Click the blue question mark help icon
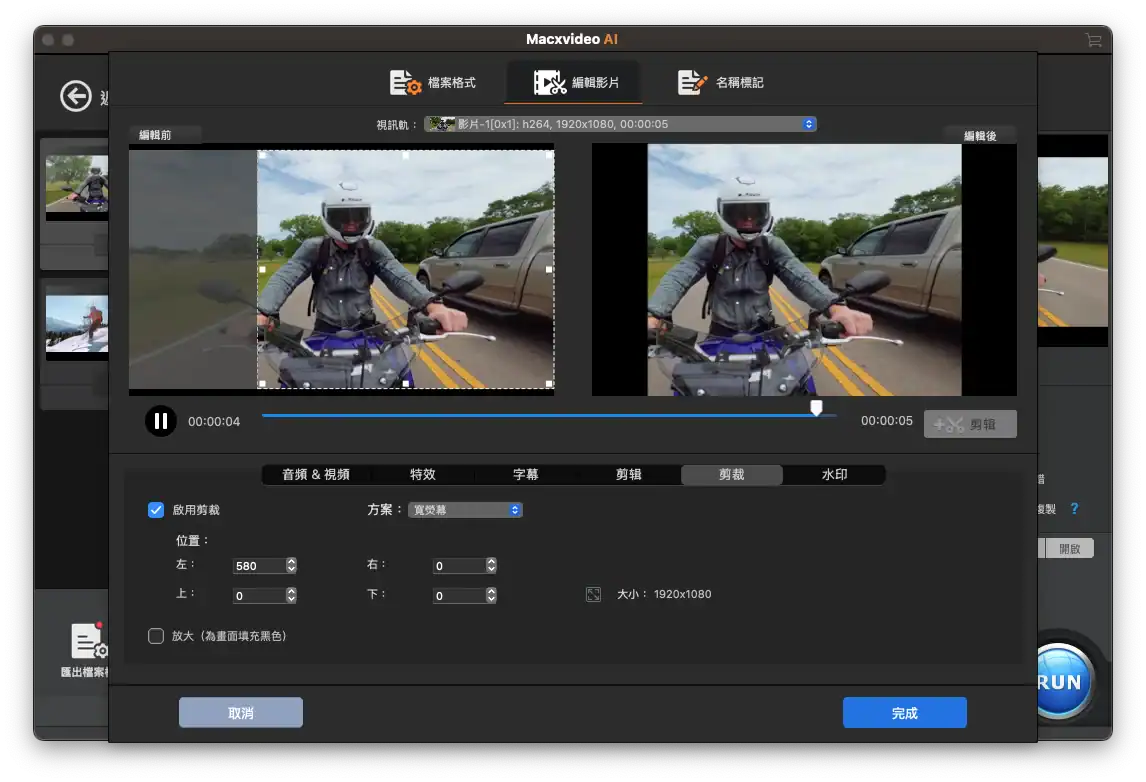Screen dimensions: 1146x782 (x=1074, y=508)
